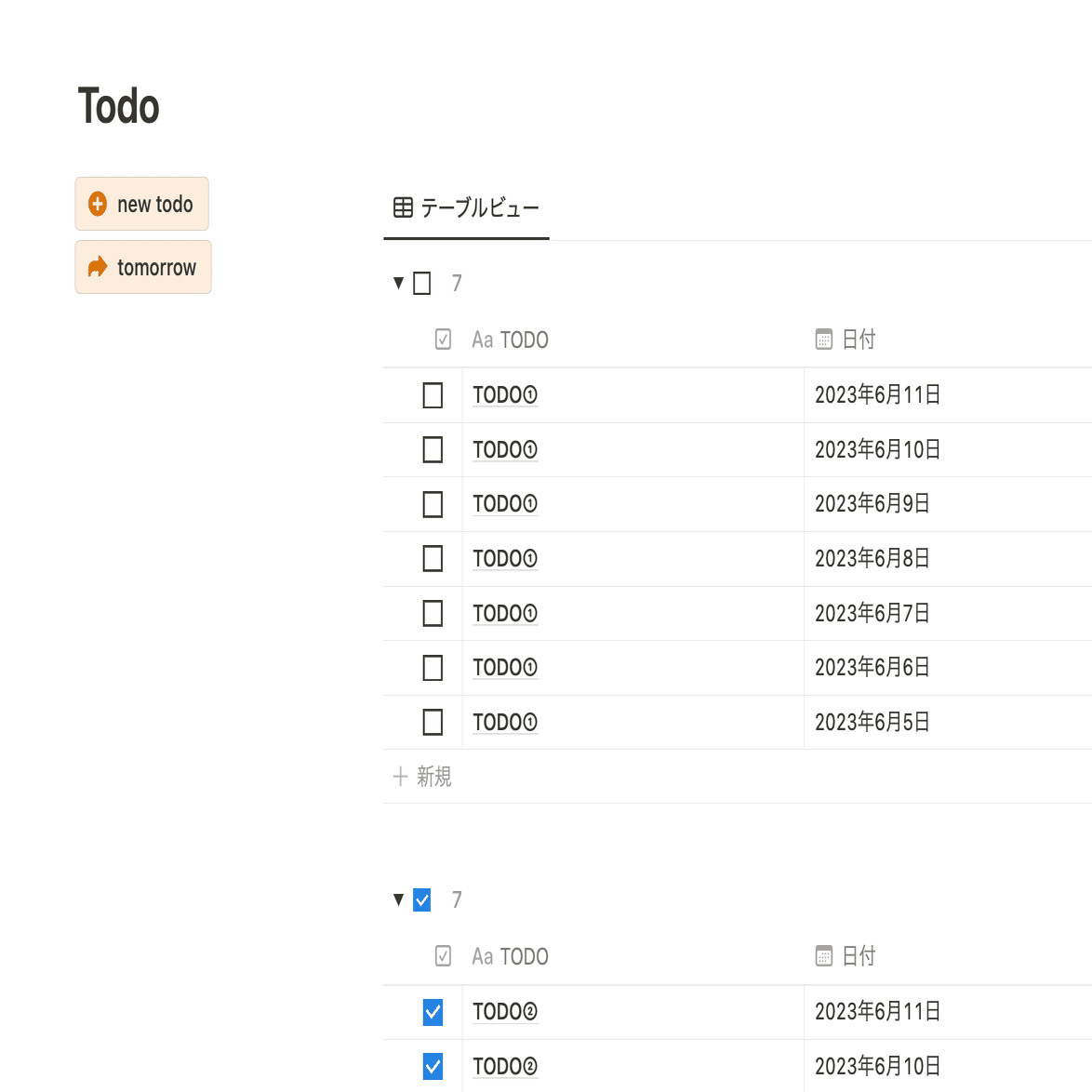Click the orange arrow icon on tomorrow
The width and height of the screenshot is (1092, 1092).
coord(98,267)
